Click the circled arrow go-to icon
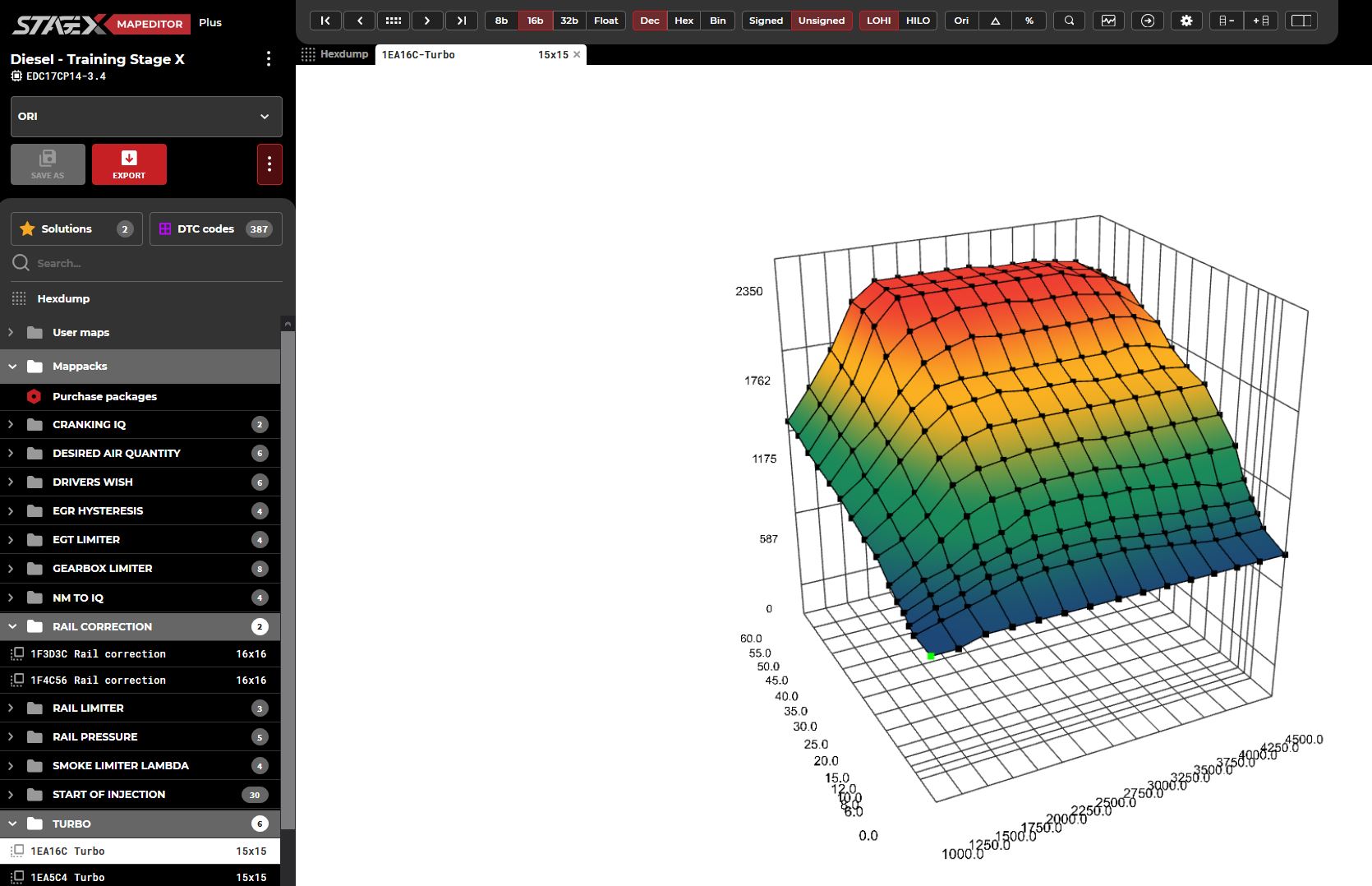The height and width of the screenshot is (886, 1372). coord(1148,21)
